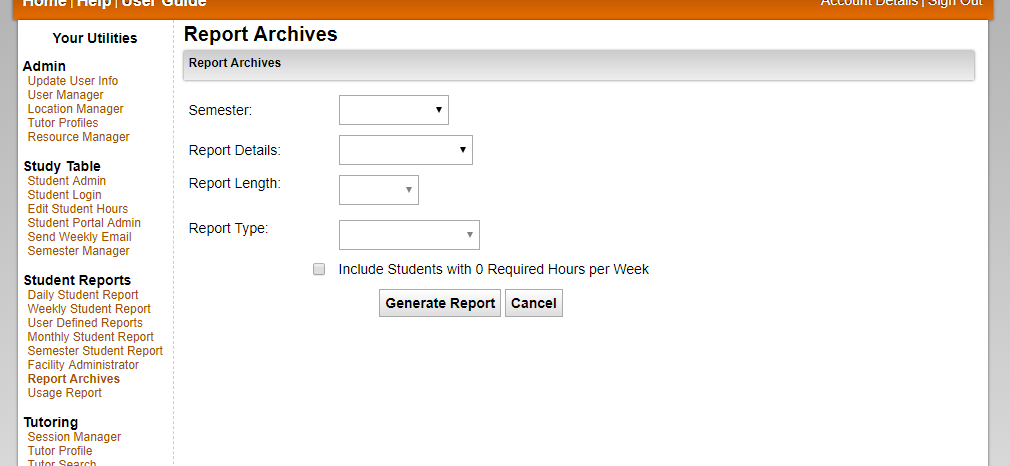Check Include Students with 0 Required Hours
This screenshot has height=466, width=1010.
[x=319, y=269]
